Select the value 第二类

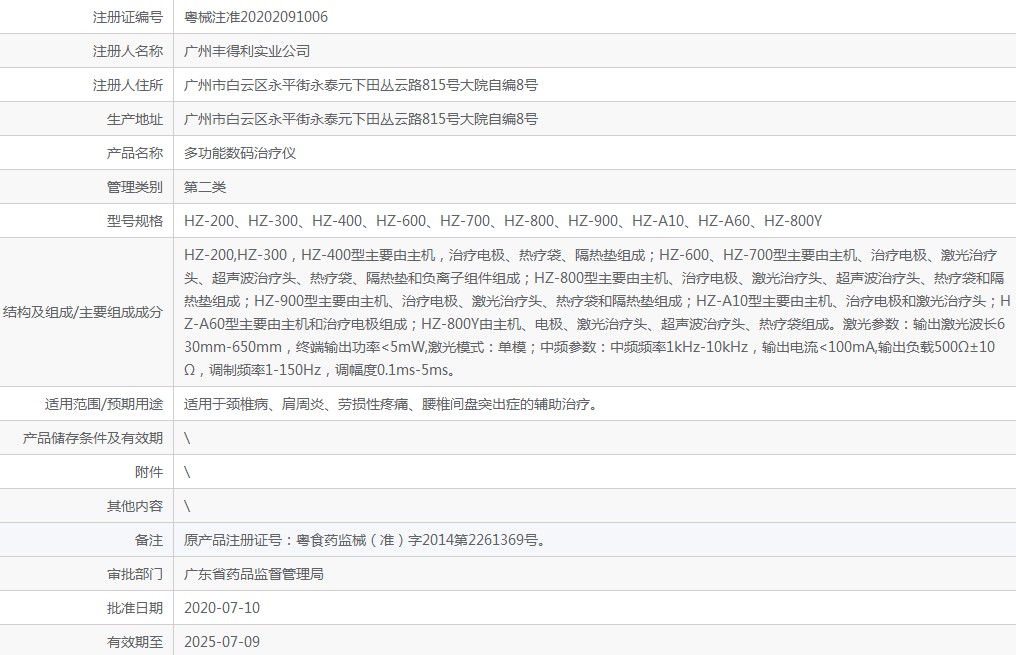205,187
